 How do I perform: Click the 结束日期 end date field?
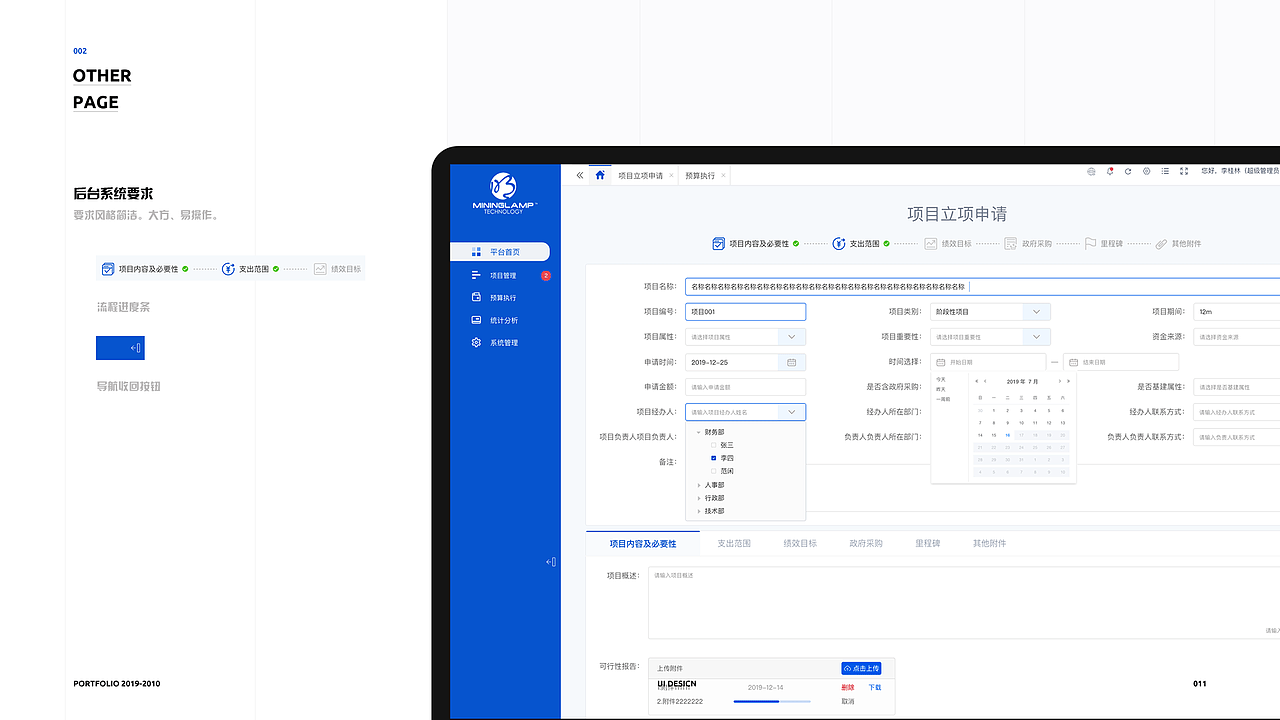pos(1121,362)
